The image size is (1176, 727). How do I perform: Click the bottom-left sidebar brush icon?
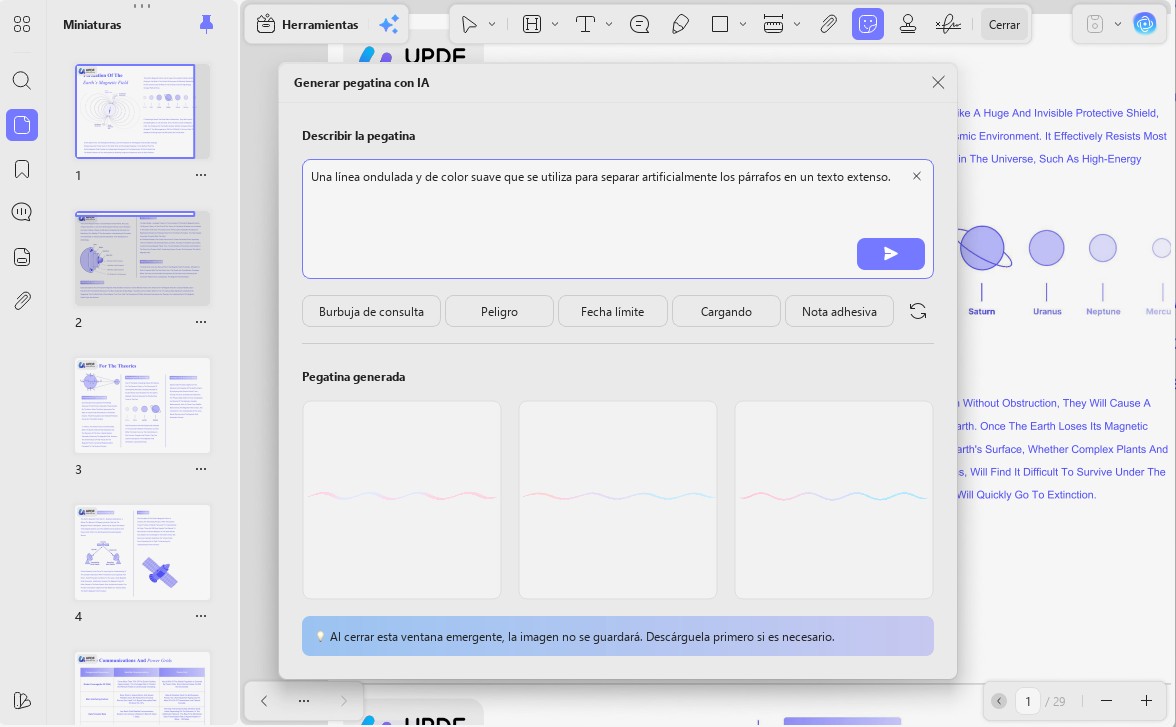(x=22, y=701)
